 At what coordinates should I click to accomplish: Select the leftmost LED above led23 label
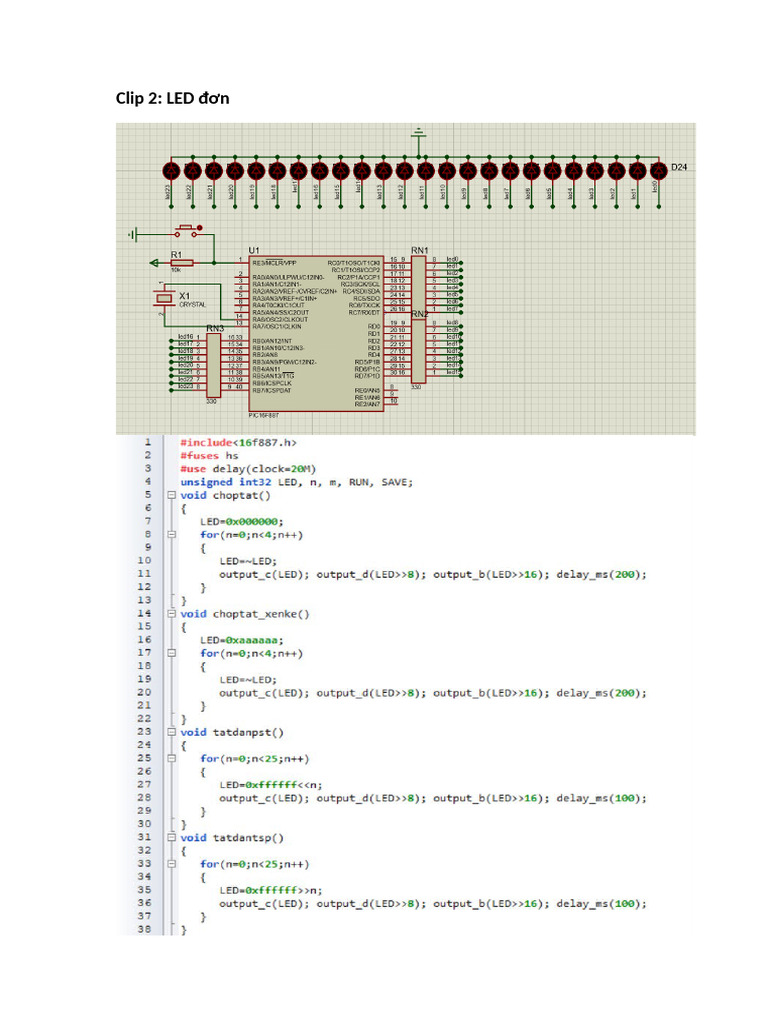coord(169,168)
